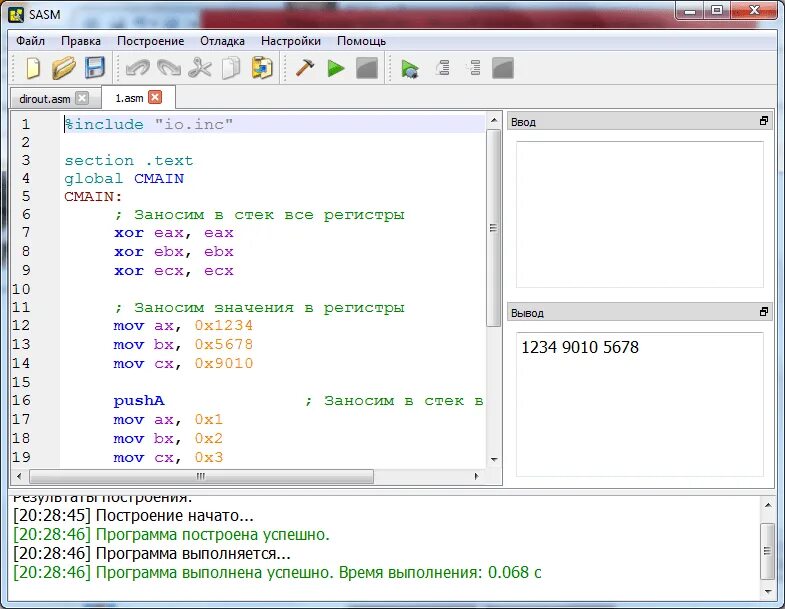Screen dimensions: 785x609
Task: Cut selection with the scissors icon
Action: pos(200,68)
